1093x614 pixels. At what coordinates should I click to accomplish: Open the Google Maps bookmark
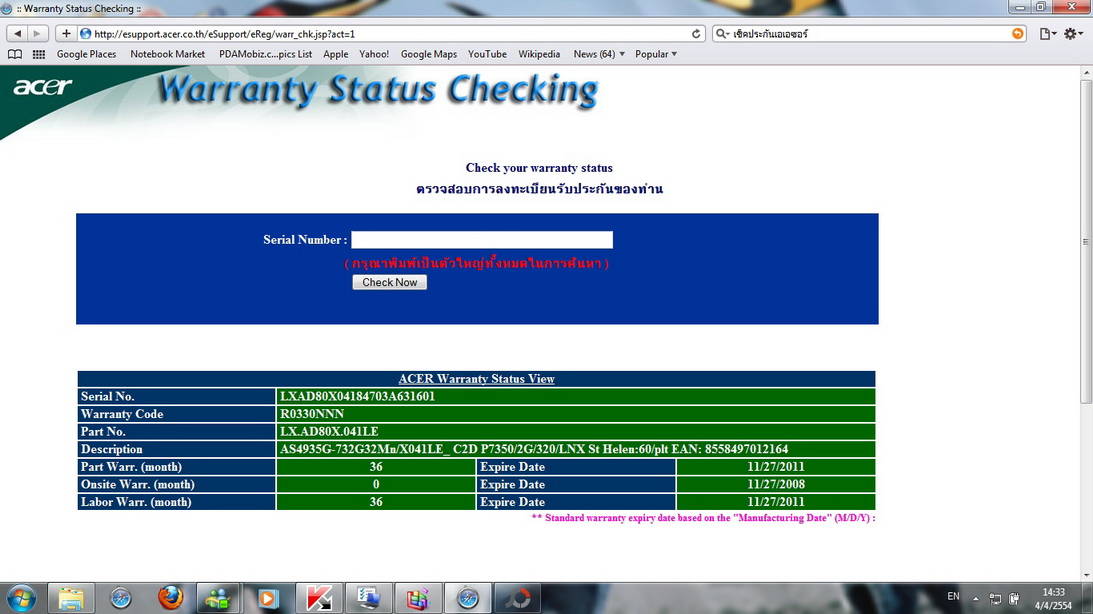pyautogui.click(x=428, y=54)
